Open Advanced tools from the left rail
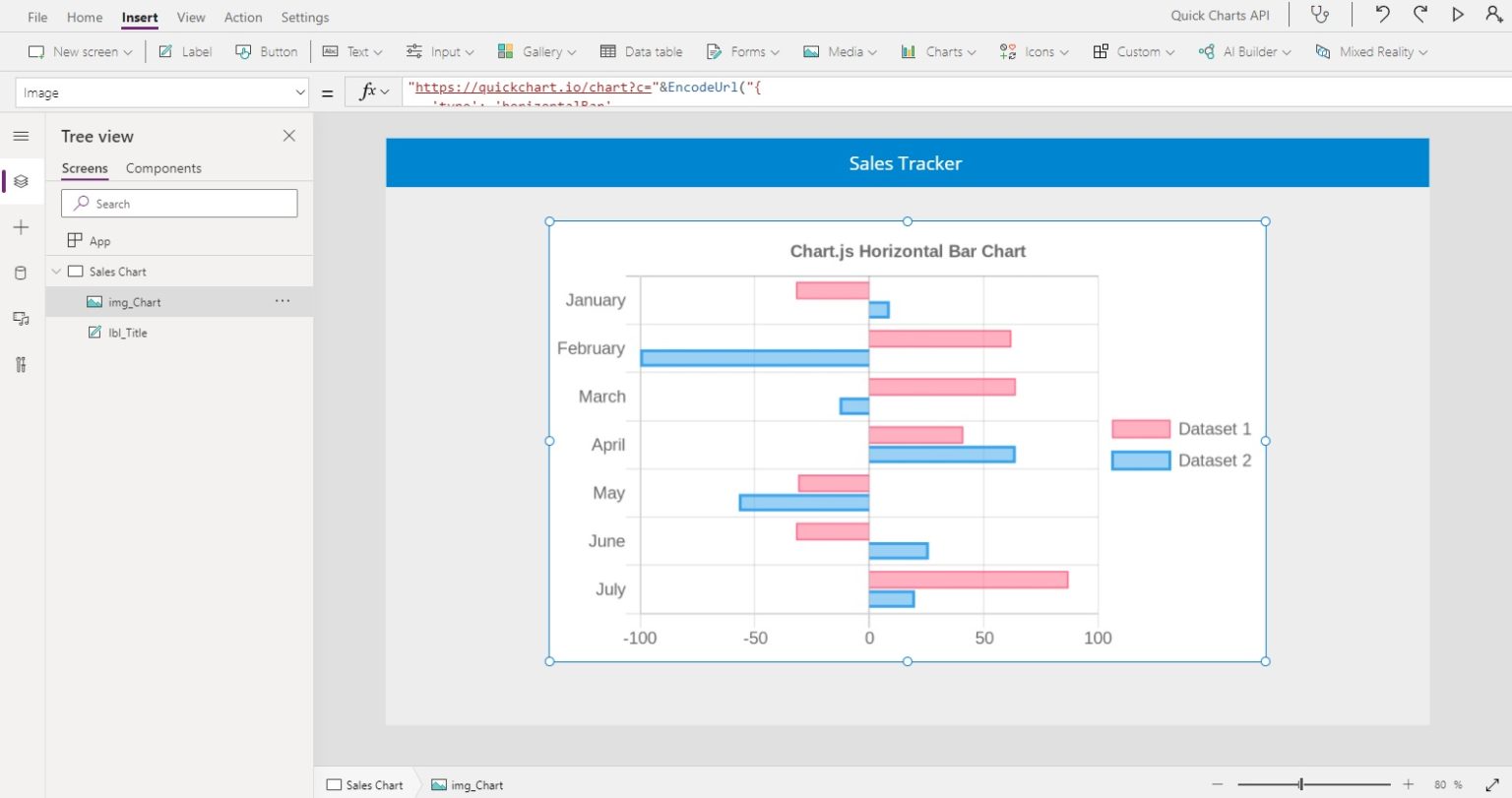1512x798 pixels. coord(22,364)
